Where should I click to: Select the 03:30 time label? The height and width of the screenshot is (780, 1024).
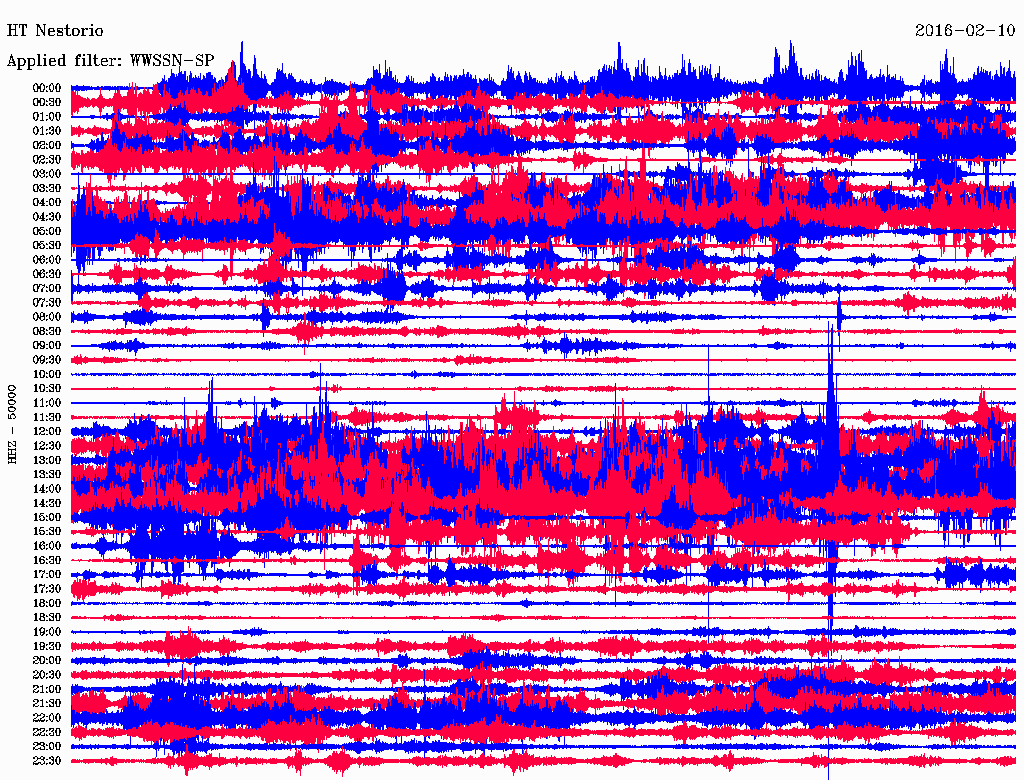pos(47,188)
